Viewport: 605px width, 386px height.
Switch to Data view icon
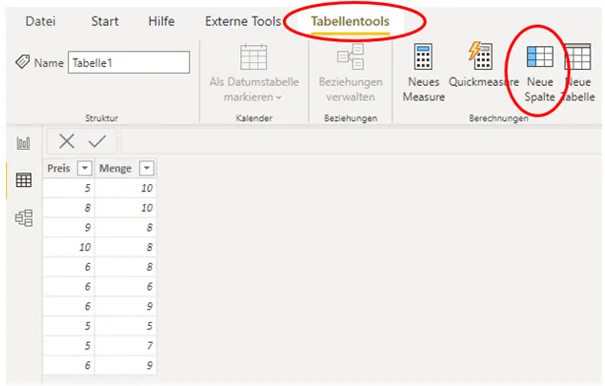24,180
